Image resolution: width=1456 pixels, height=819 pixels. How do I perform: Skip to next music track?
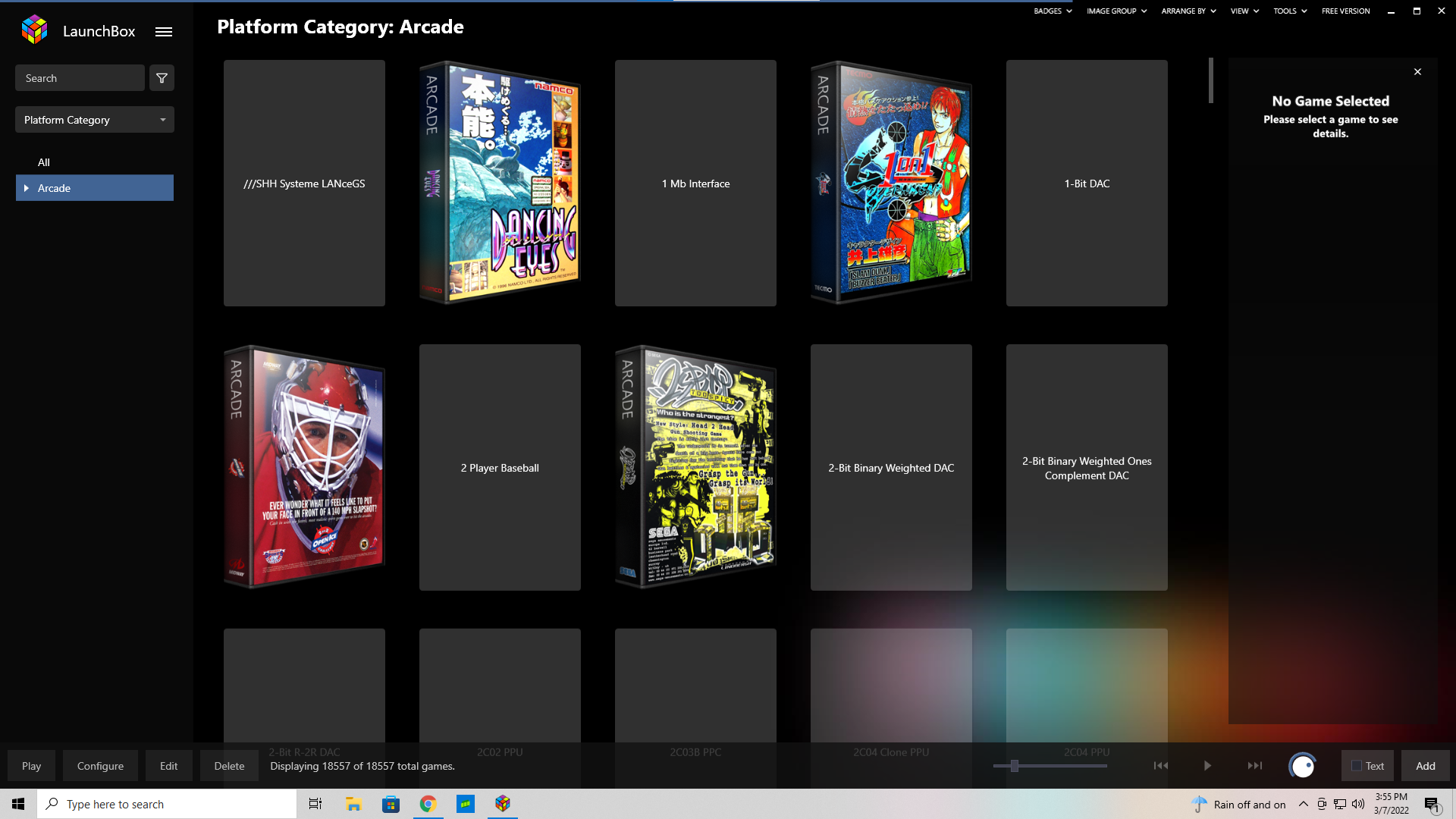coord(1255,766)
